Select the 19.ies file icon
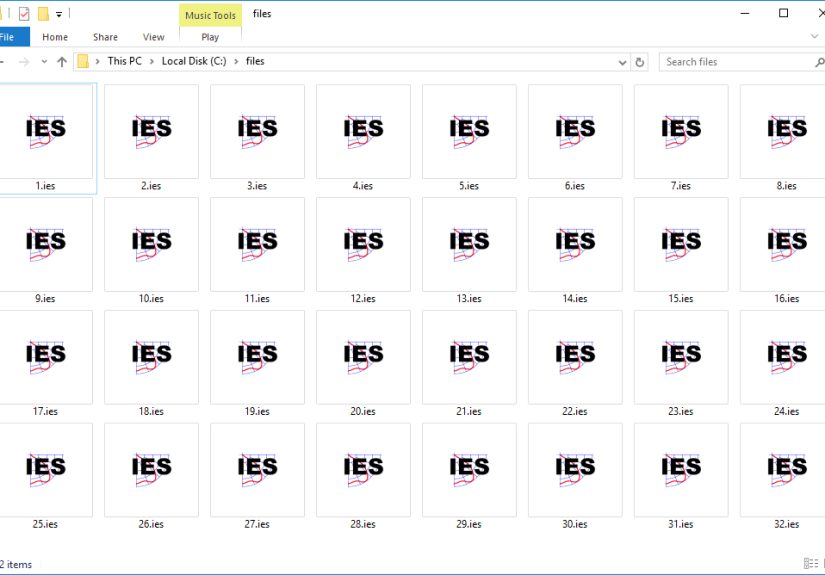The image size is (825, 575). tap(257, 357)
